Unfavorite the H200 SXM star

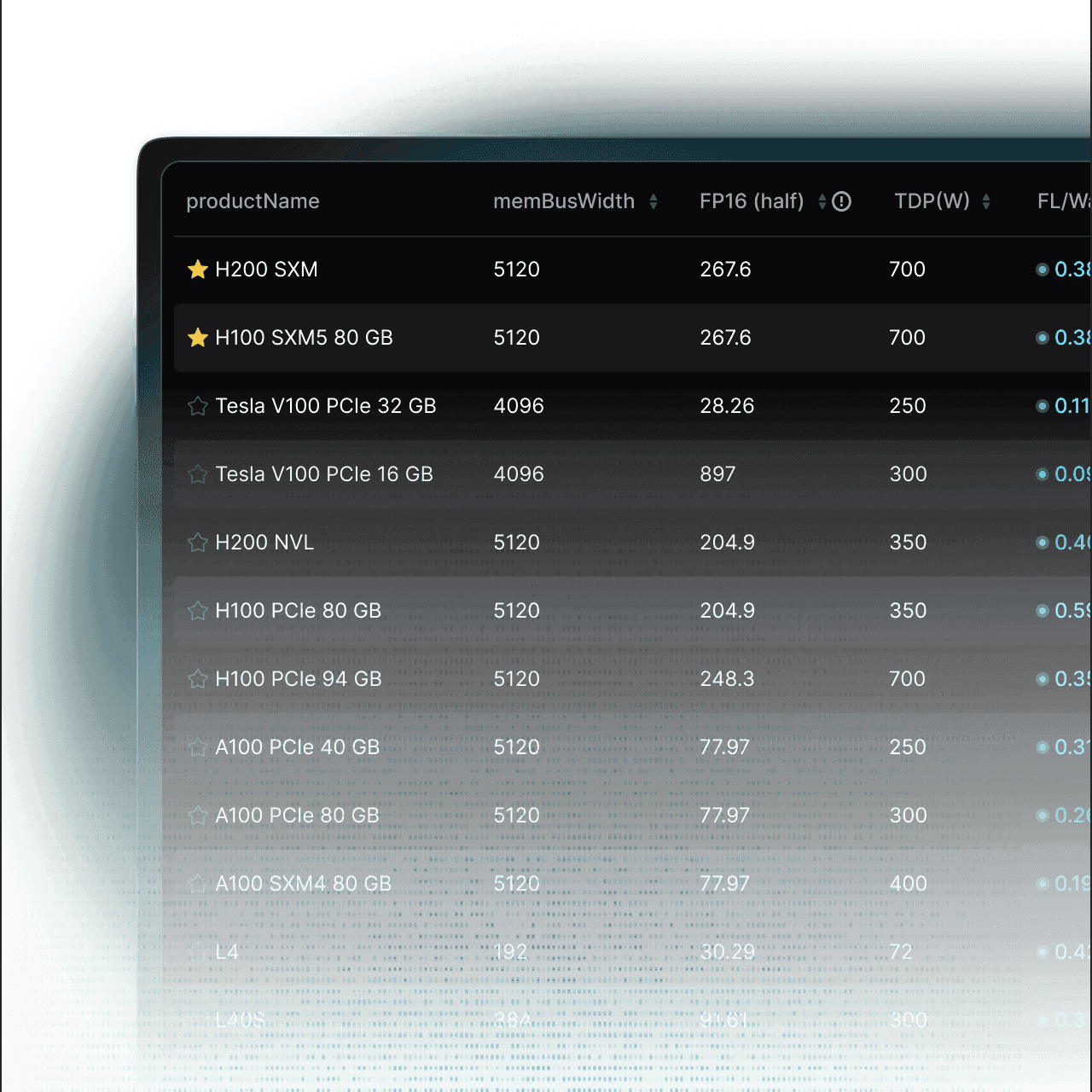198,270
